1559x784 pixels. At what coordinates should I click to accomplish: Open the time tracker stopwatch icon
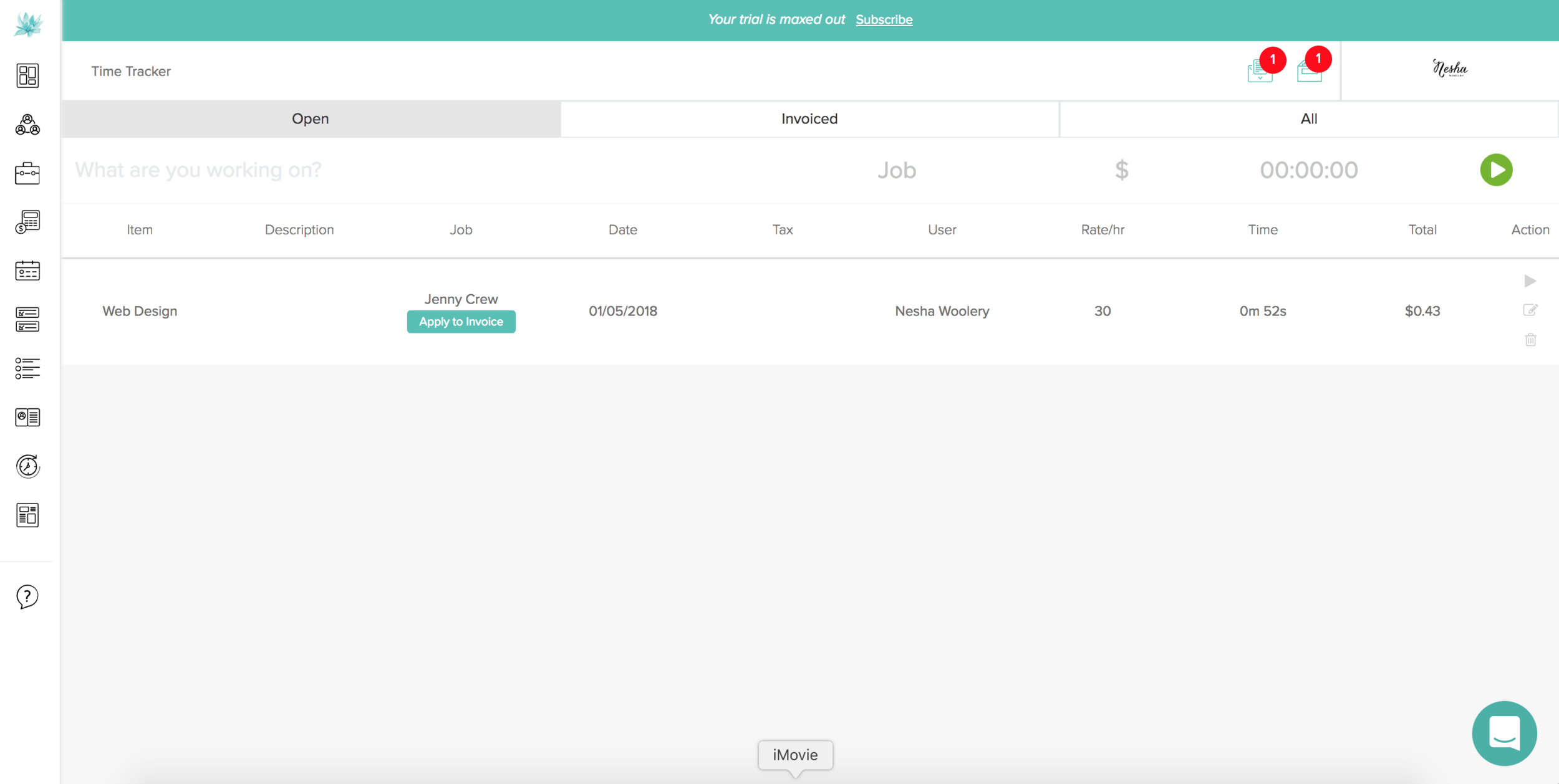coord(27,466)
